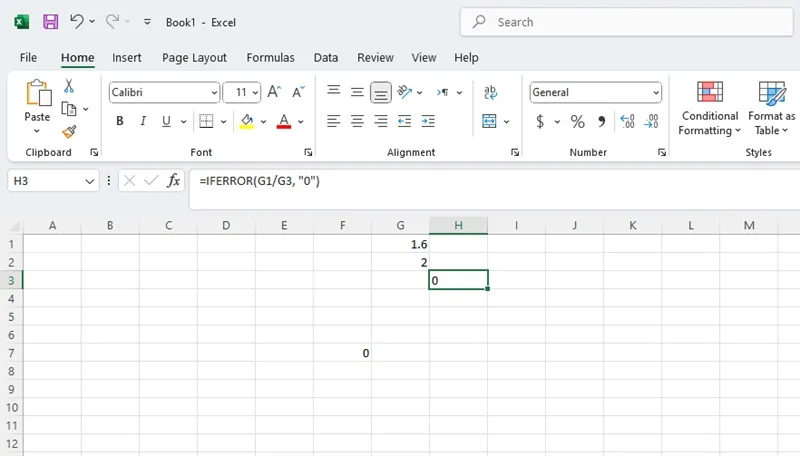The image size is (800, 456).
Task: Cut selection with scissors icon
Action: (x=69, y=86)
